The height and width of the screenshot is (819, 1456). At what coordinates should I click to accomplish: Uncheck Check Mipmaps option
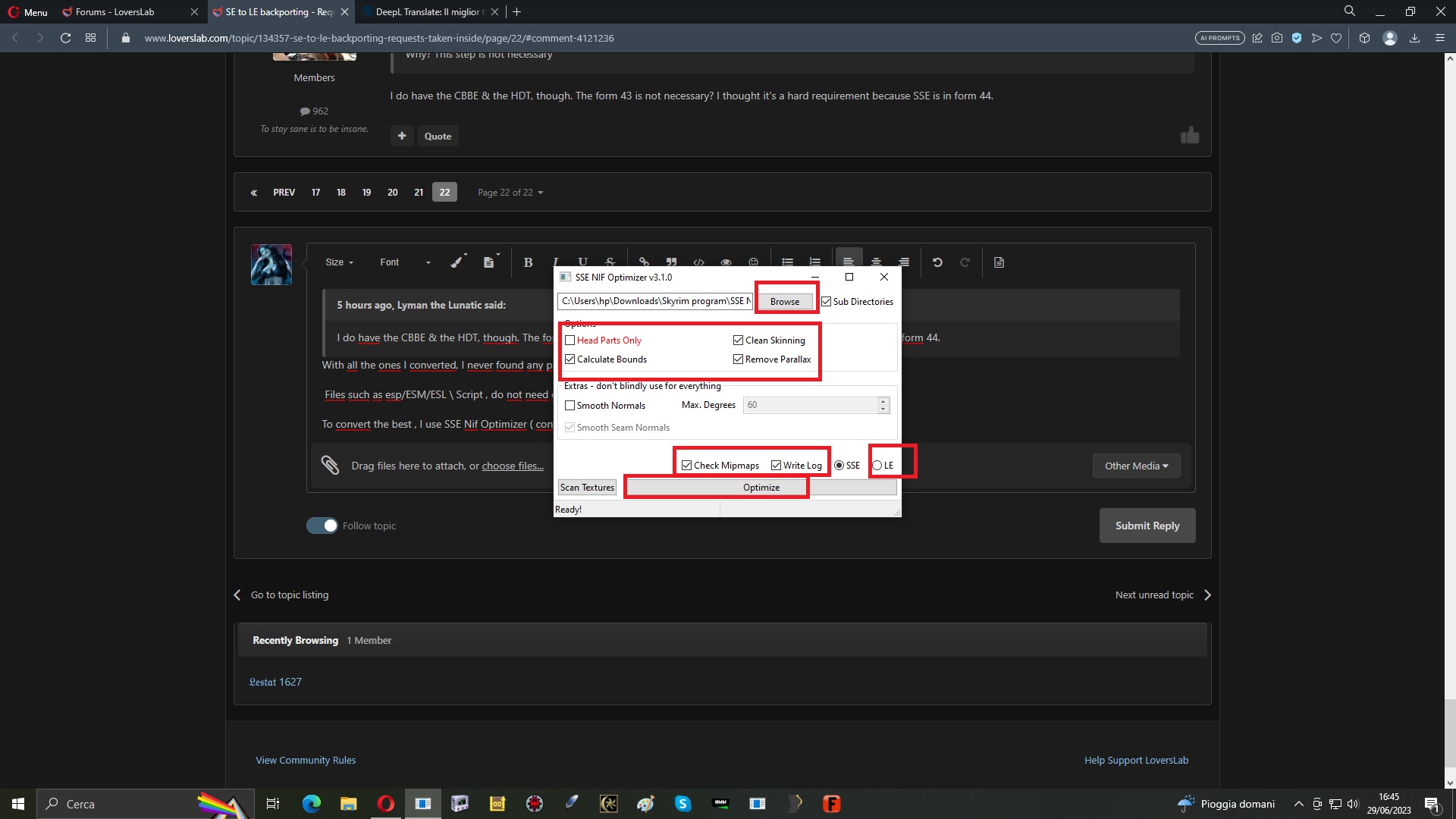pyautogui.click(x=686, y=466)
